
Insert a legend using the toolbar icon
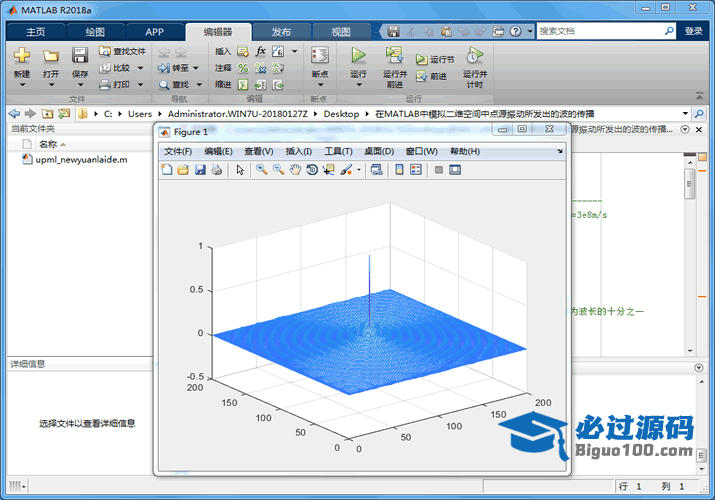tap(416, 170)
